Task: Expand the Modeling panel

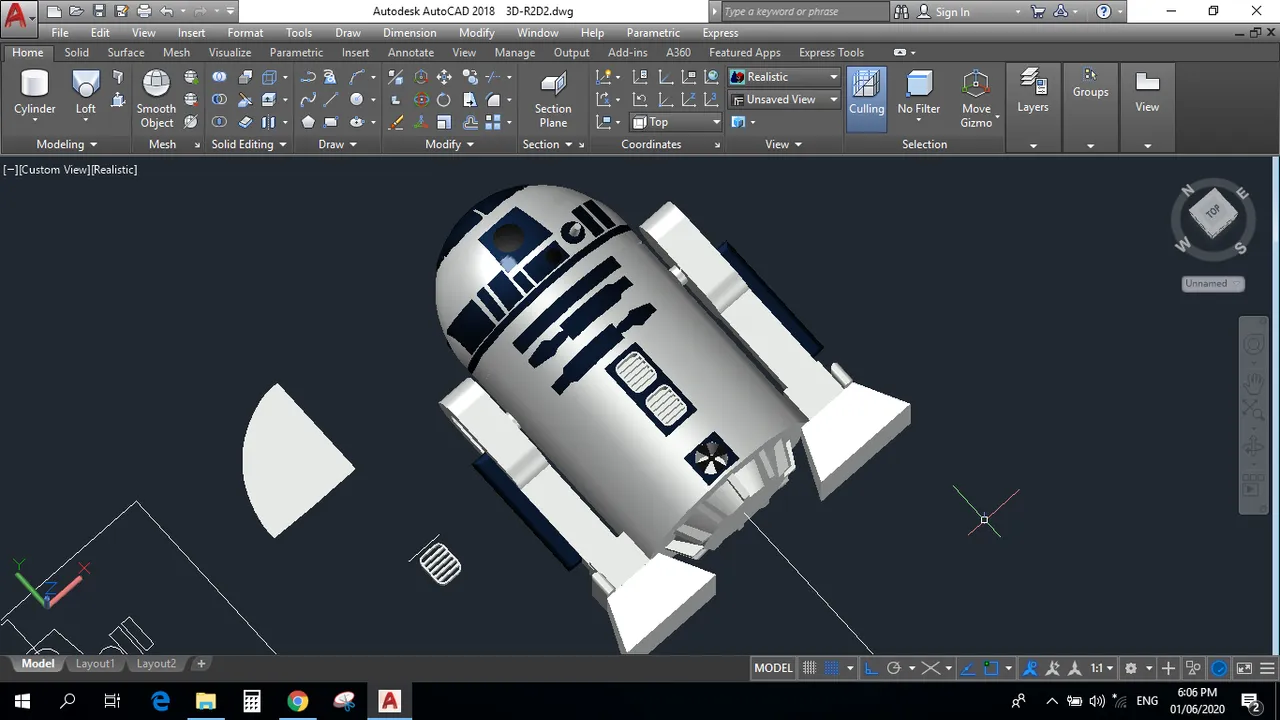Action: (67, 144)
